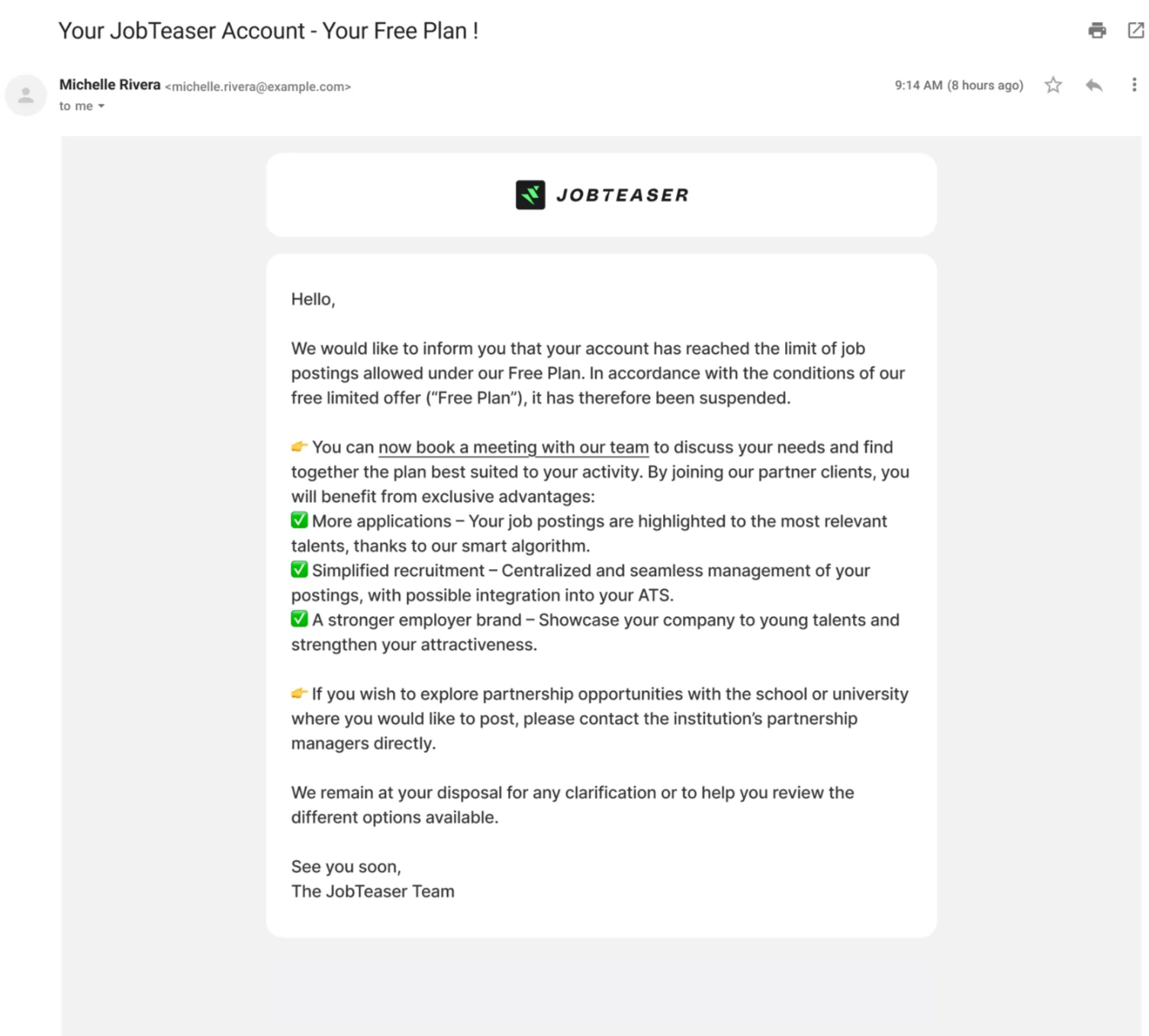
Task: Star the message from Michelle Rivera
Action: (1053, 85)
